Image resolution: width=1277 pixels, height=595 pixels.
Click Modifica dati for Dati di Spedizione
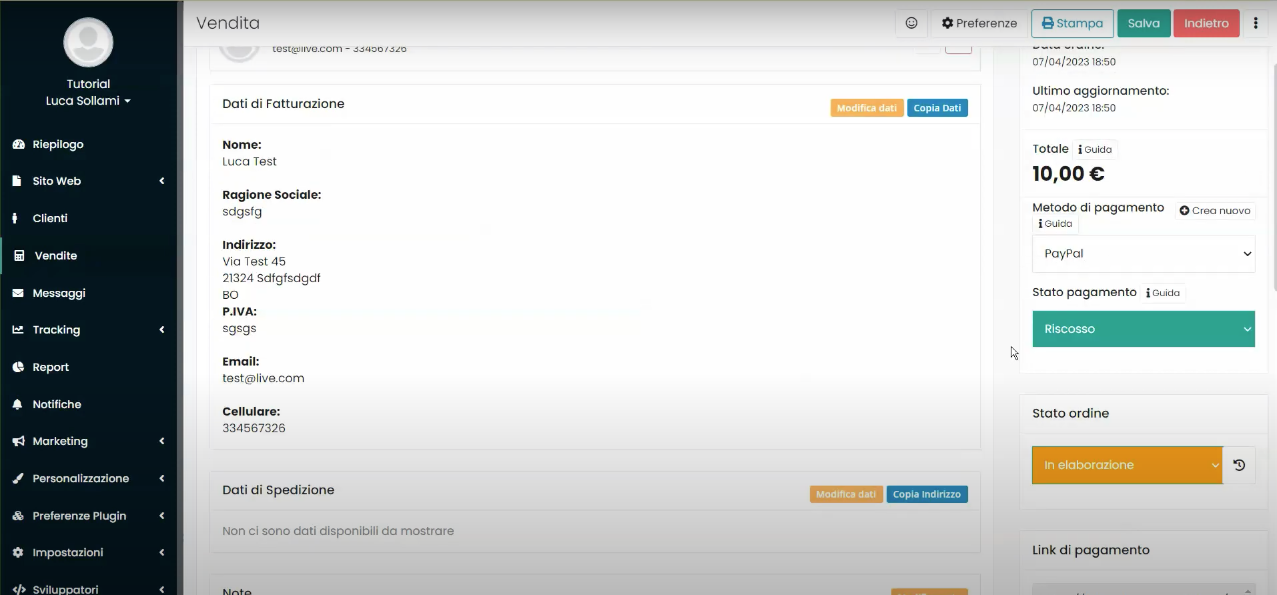(845, 494)
